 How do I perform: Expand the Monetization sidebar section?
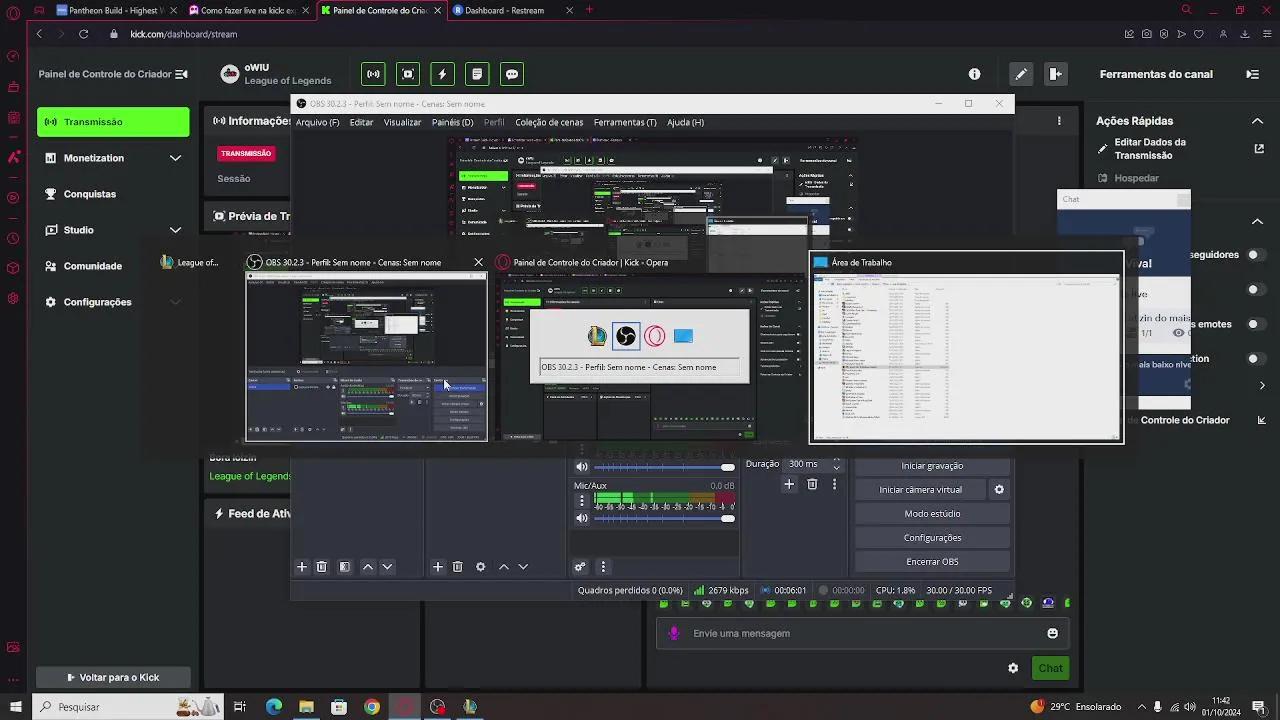(175, 158)
